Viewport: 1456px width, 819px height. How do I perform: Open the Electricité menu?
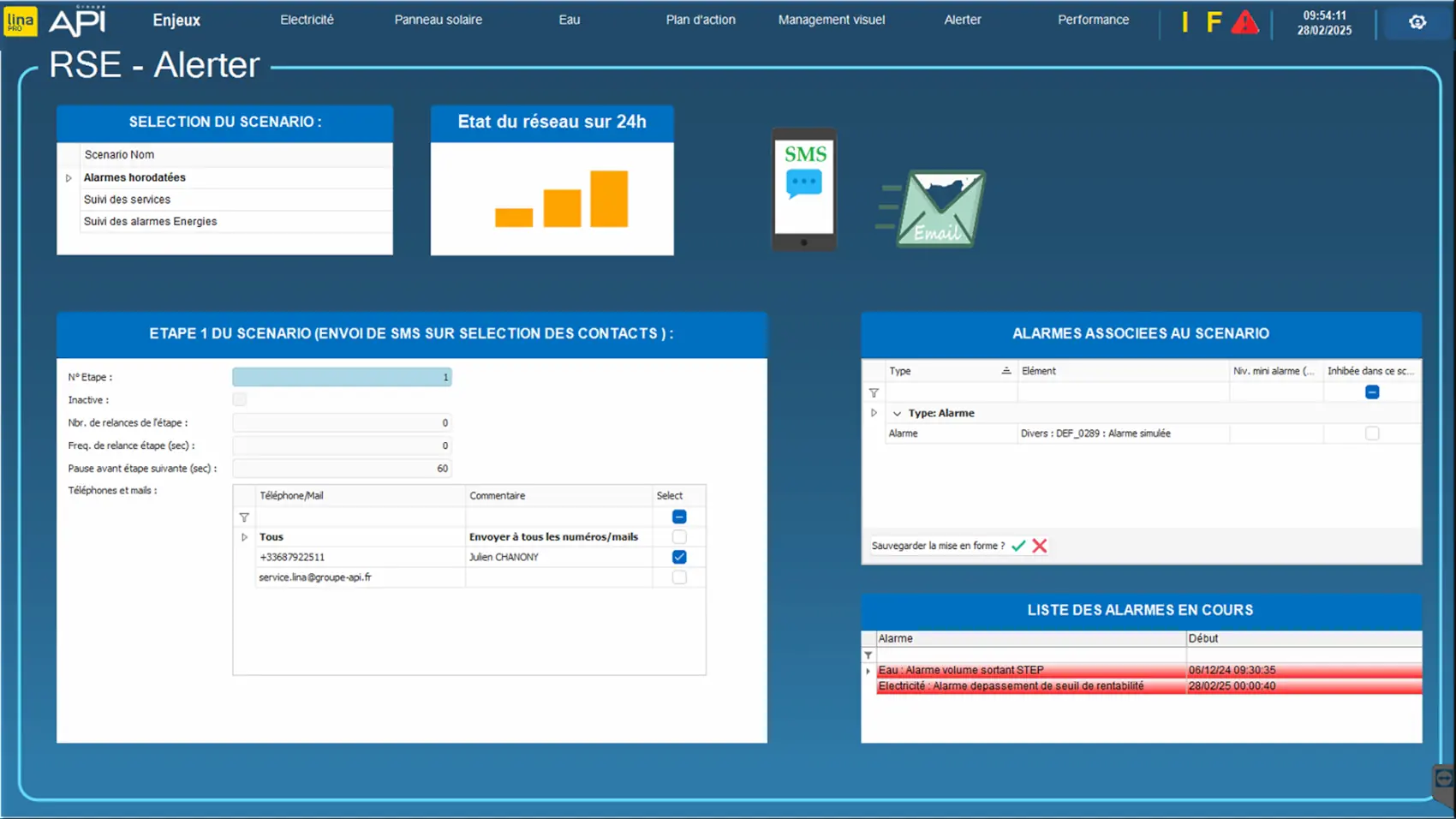tap(307, 20)
